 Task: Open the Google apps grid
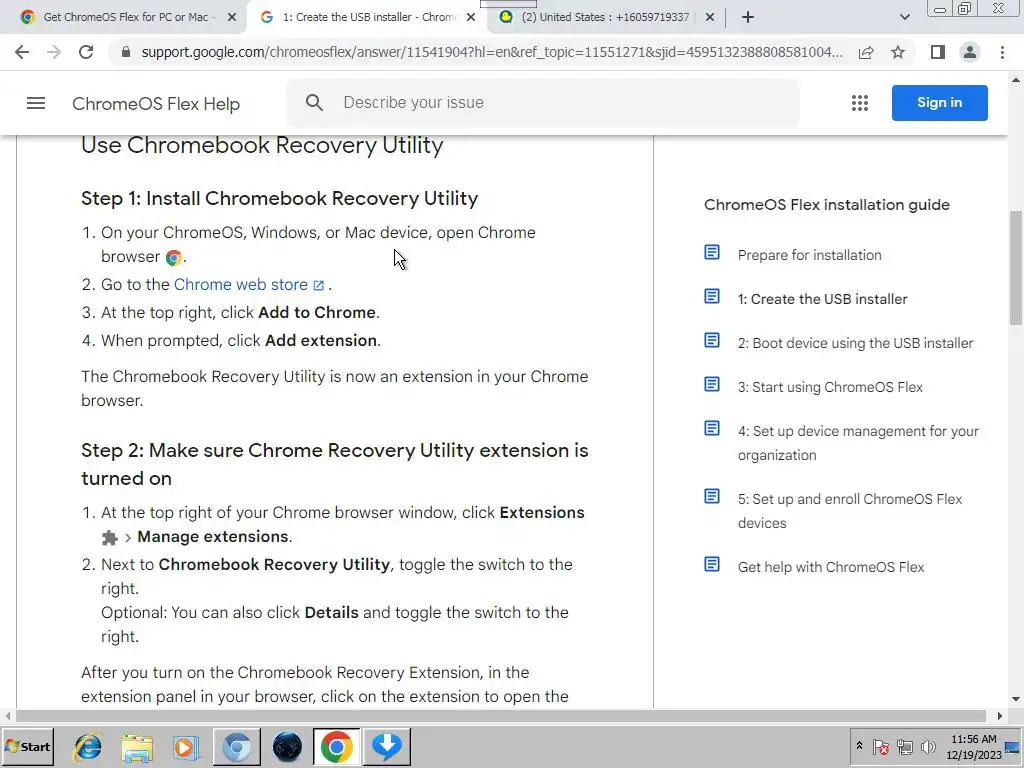click(859, 103)
